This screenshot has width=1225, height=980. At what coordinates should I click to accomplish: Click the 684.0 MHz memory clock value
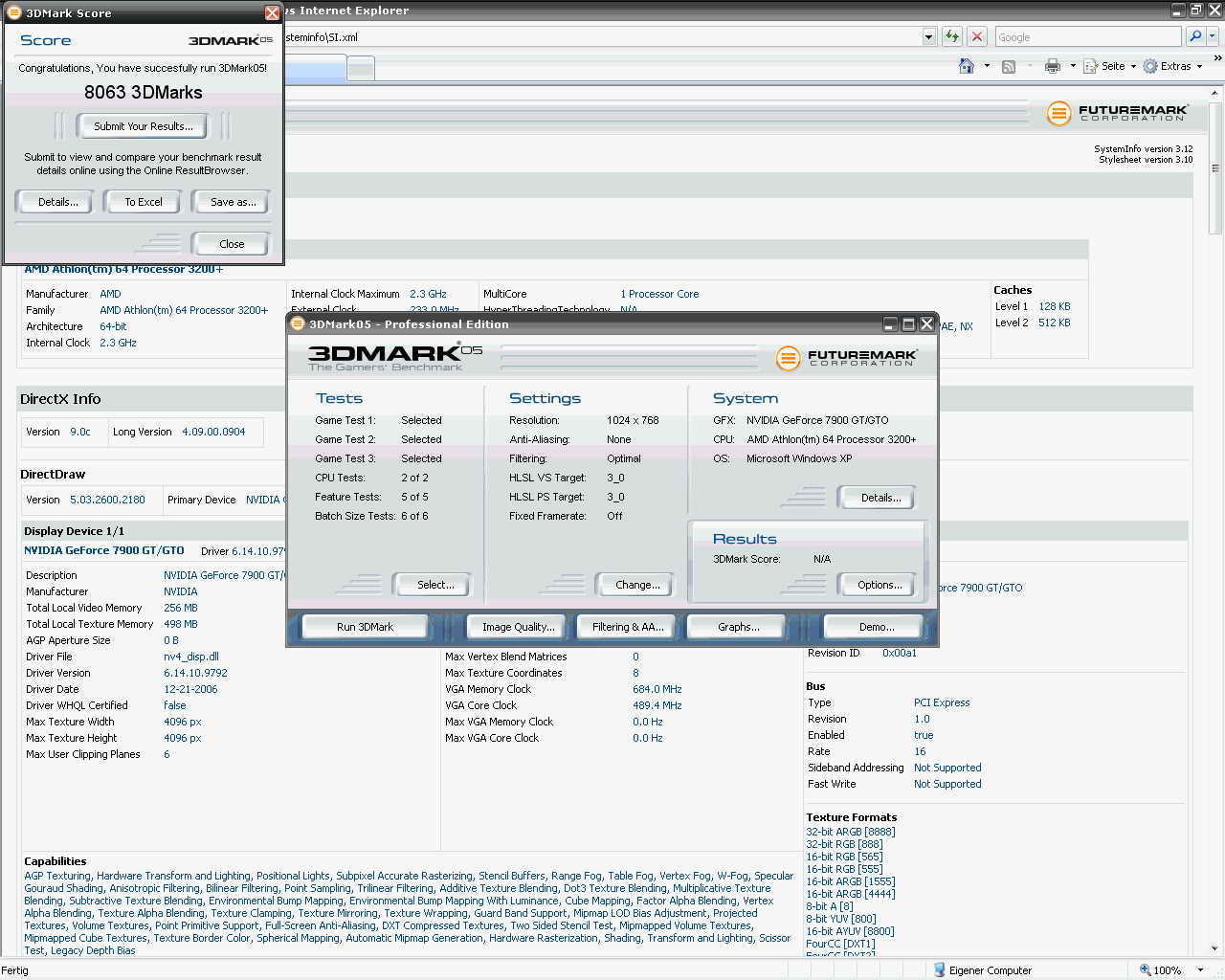(x=657, y=689)
